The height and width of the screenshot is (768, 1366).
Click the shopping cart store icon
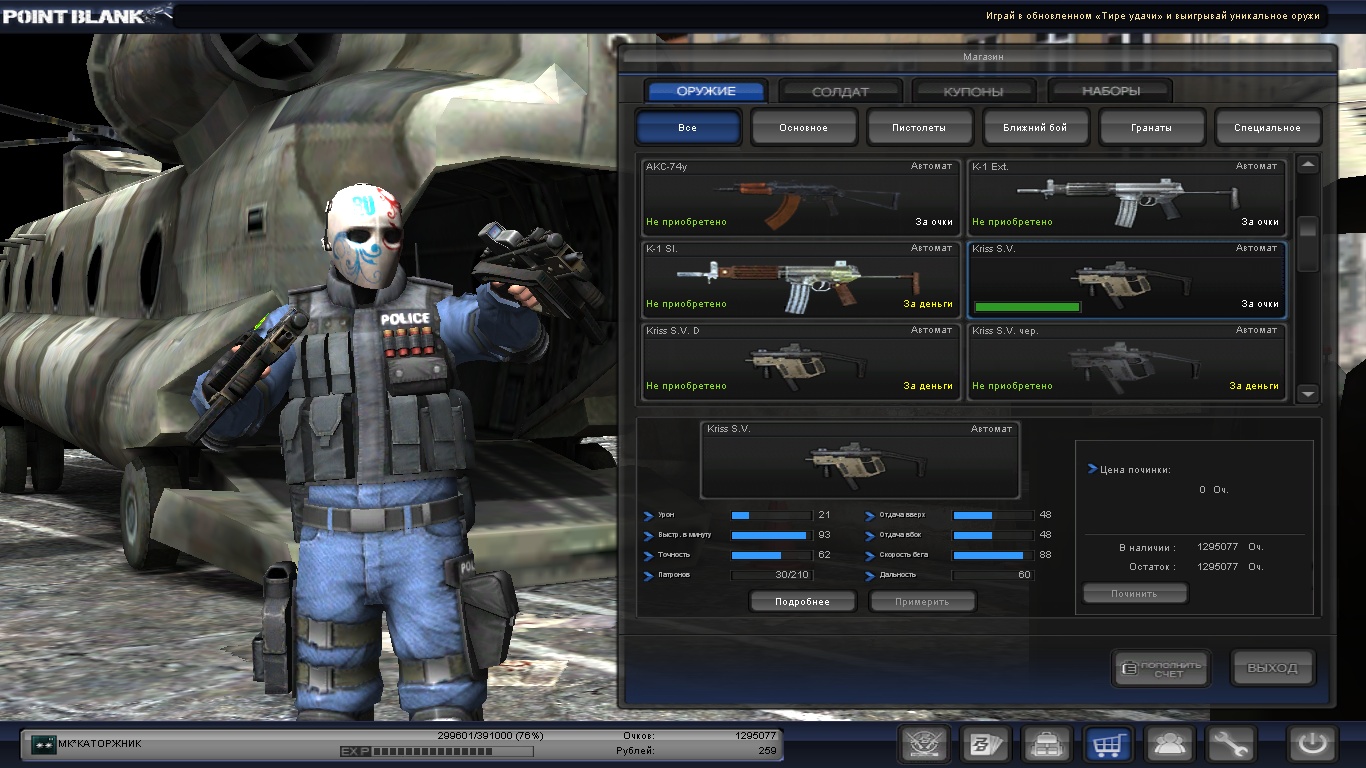tap(1110, 744)
